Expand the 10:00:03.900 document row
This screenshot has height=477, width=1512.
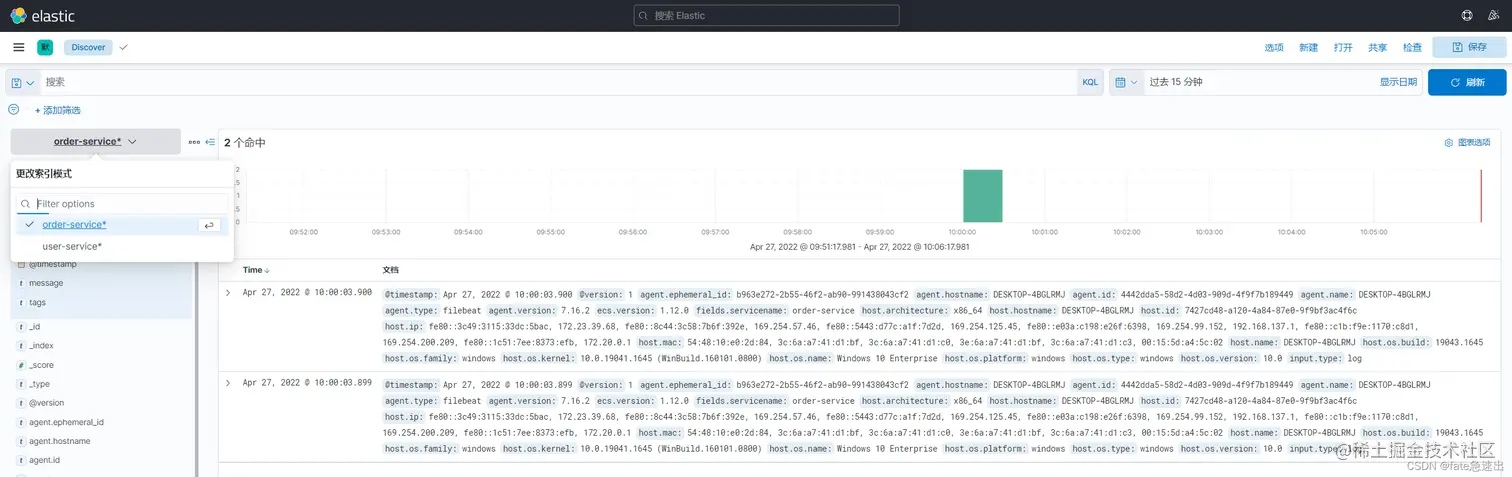click(228, 293)
